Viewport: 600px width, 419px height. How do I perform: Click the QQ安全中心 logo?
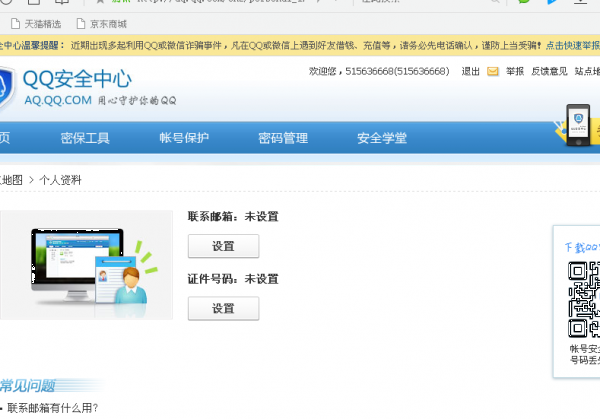coord(77,79)
